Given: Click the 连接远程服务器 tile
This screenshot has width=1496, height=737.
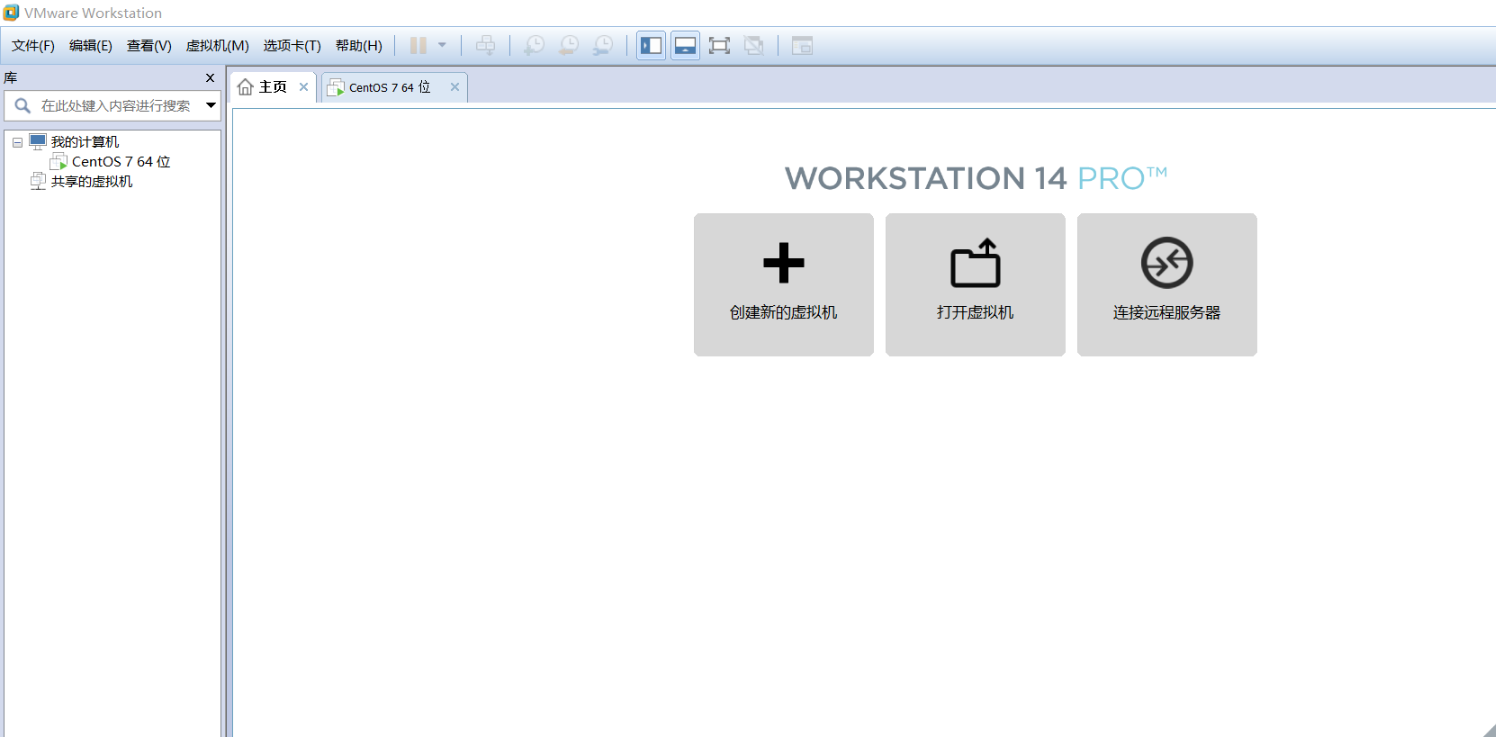Looking at the screenshot, I should point(1167,285).
